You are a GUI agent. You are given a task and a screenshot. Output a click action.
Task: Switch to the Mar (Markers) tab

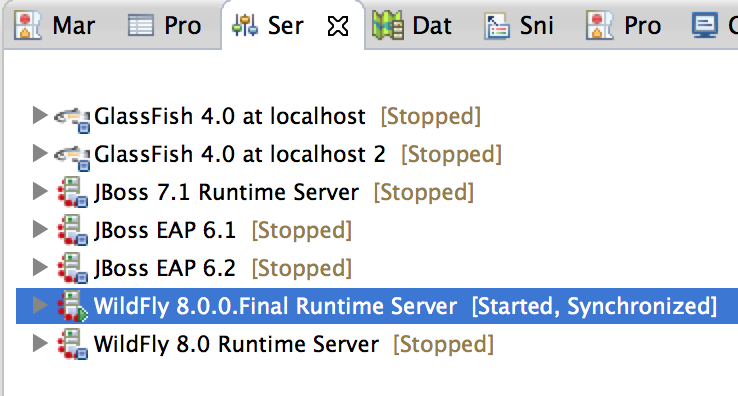tap(55, 25)
